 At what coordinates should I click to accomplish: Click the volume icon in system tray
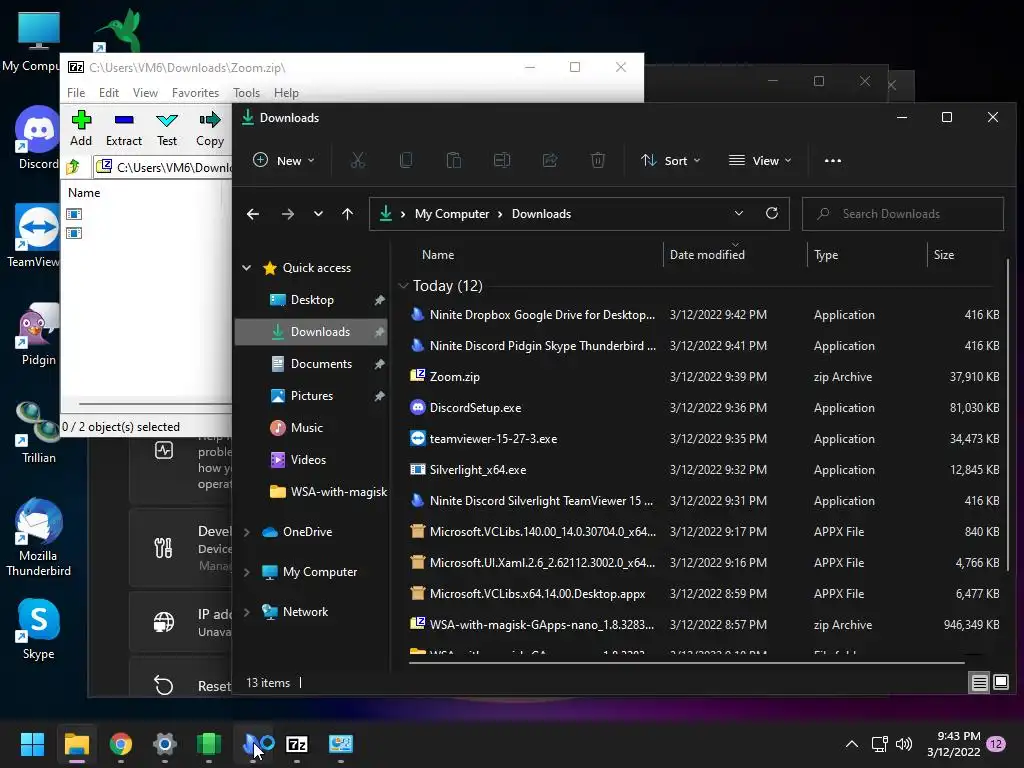(x=904, y=744)
